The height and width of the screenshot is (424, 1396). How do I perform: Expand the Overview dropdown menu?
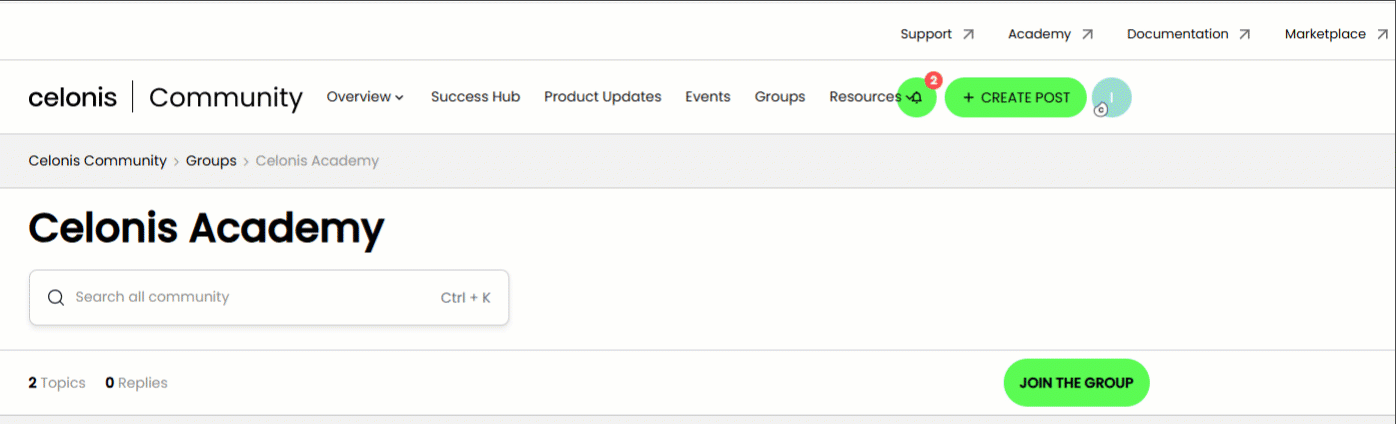(365, 97)
